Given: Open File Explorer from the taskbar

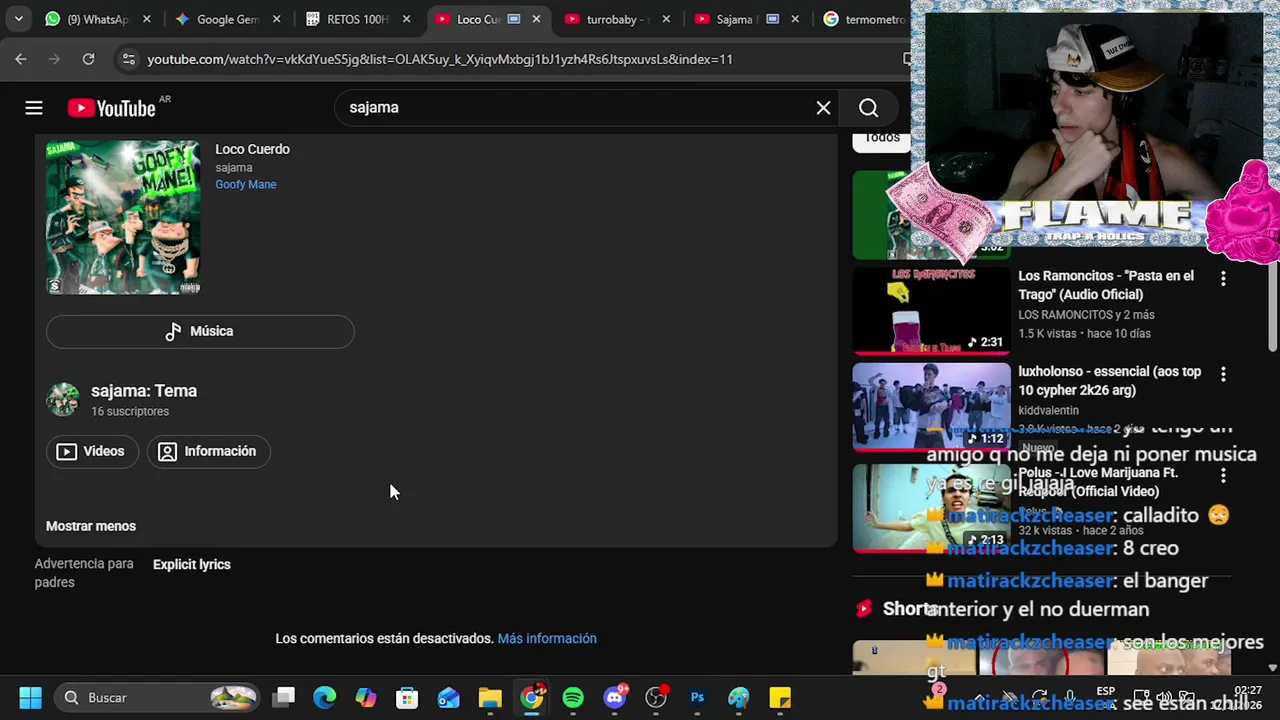Looking at the screenshot, I should tap(490, 697).
